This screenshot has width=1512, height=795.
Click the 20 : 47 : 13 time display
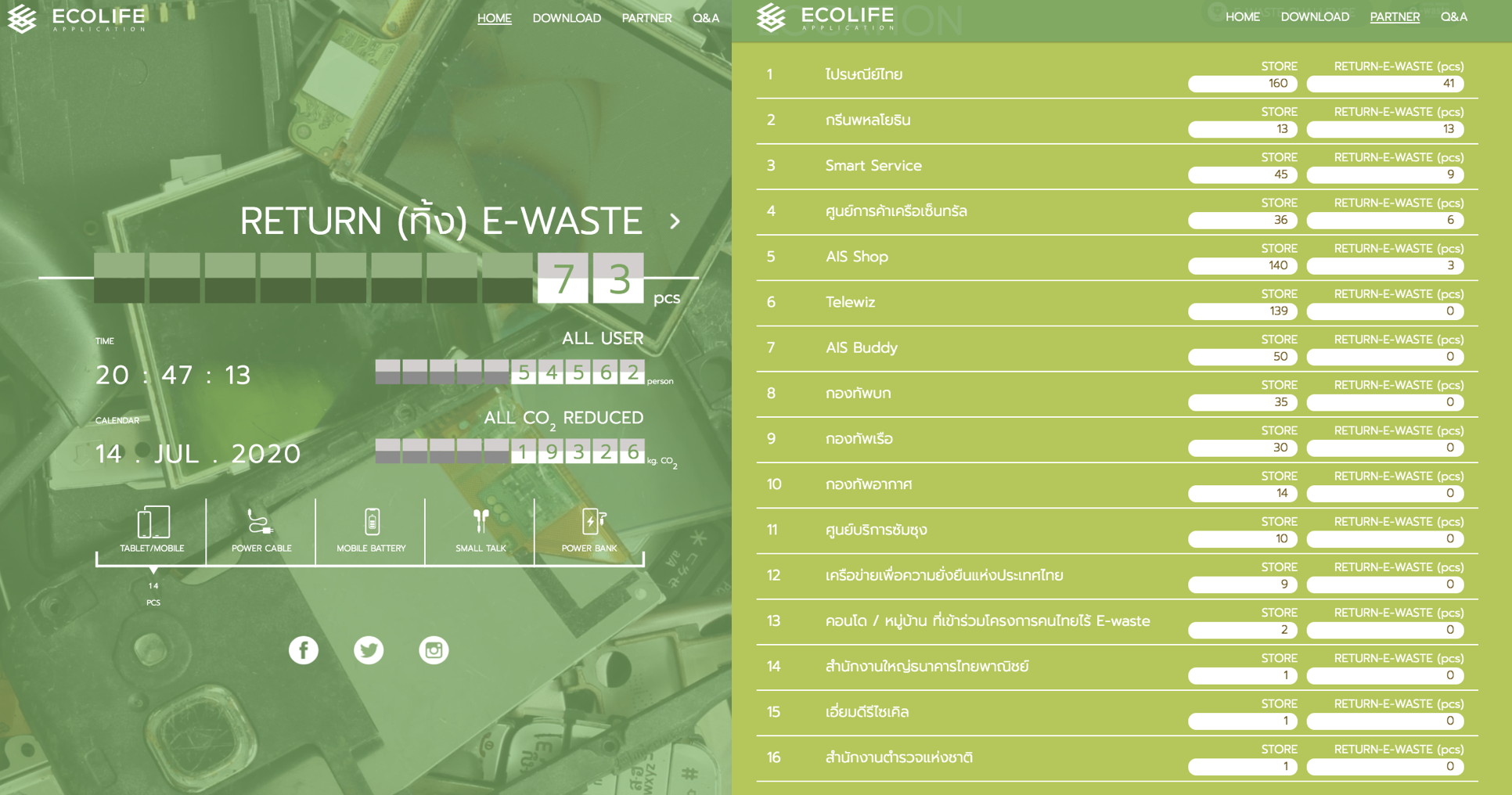[x=173, y=376]
